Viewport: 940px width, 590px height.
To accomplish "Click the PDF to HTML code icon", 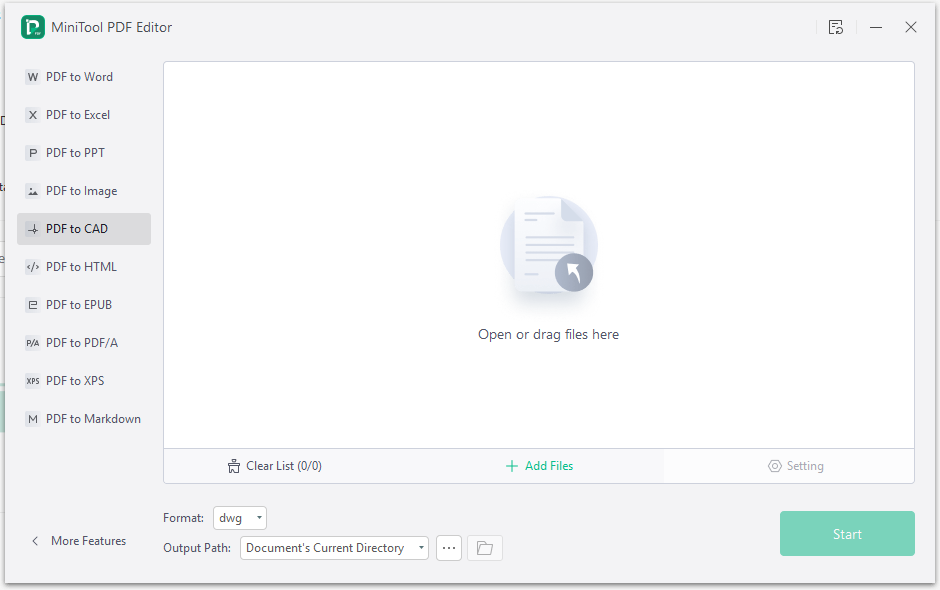I will tap(33, 267).
